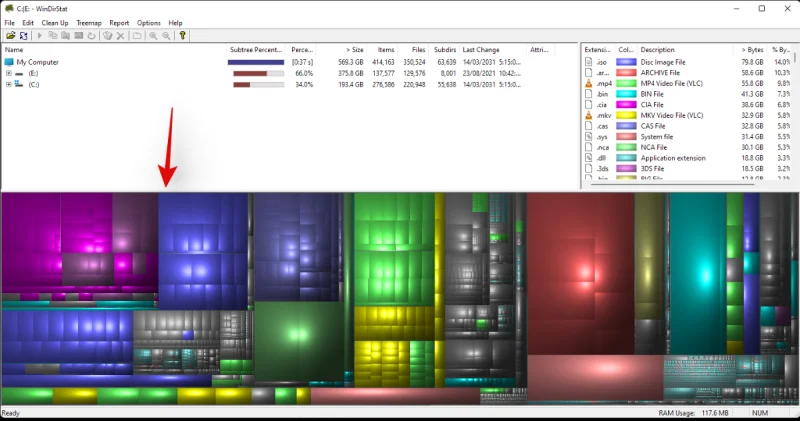Screen dimensions: 800x421
Task: Click the Delete X toolbar icon
Action: tap(120, 35)
